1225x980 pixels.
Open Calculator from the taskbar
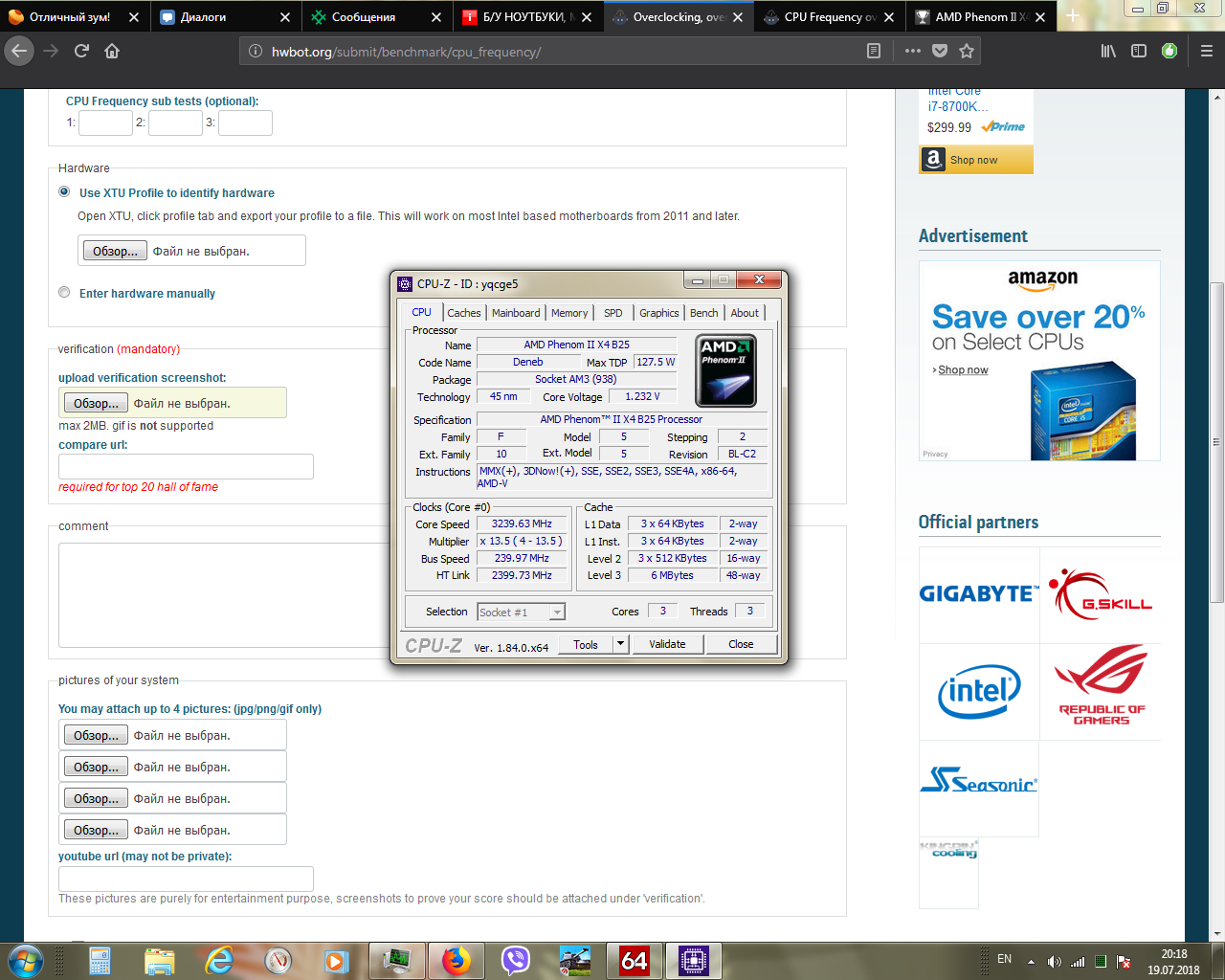pyautogui.click(x=100, y=960)
